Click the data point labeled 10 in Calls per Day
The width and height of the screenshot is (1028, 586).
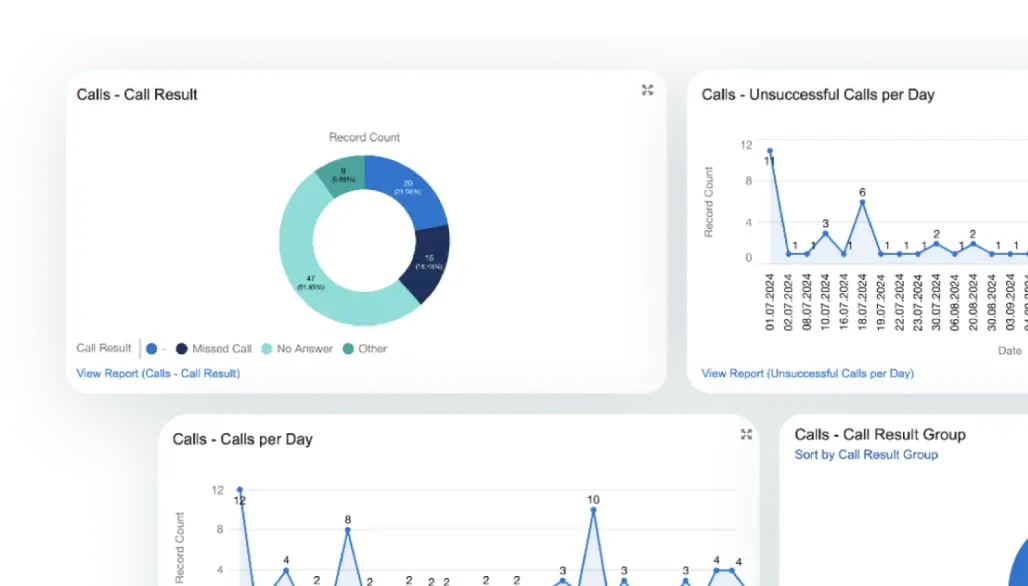coord(593,510)
